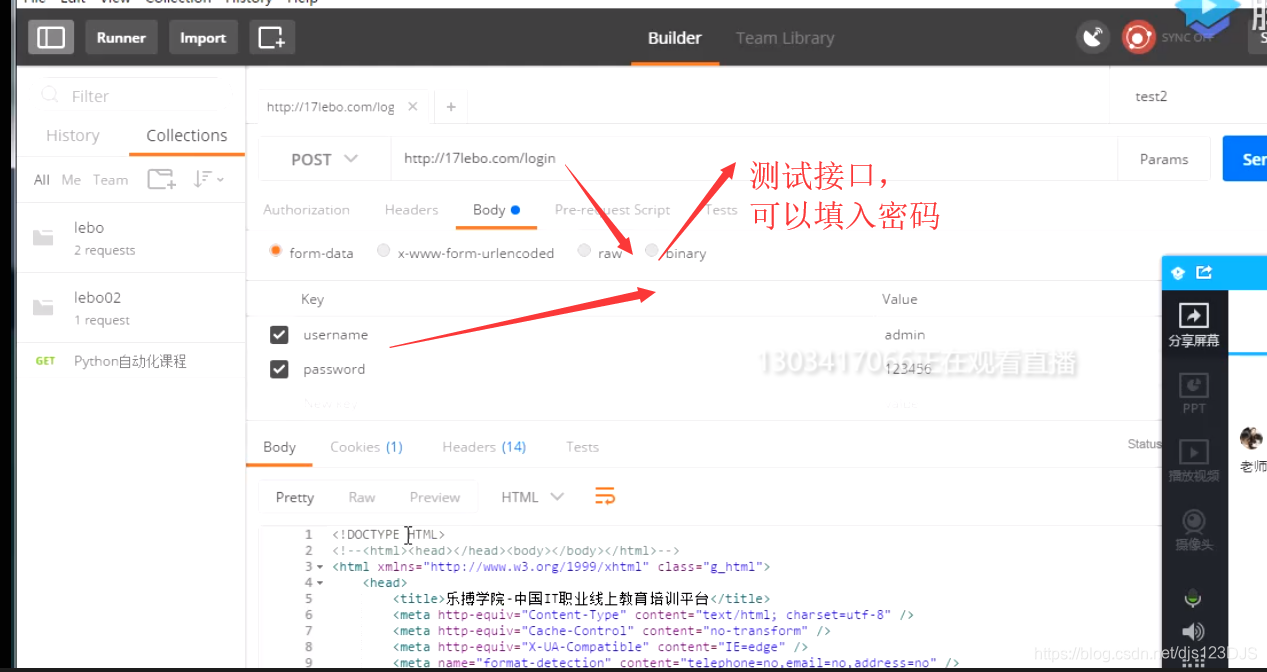Click the microphone icon
1267x672 pixels.
1193,598
